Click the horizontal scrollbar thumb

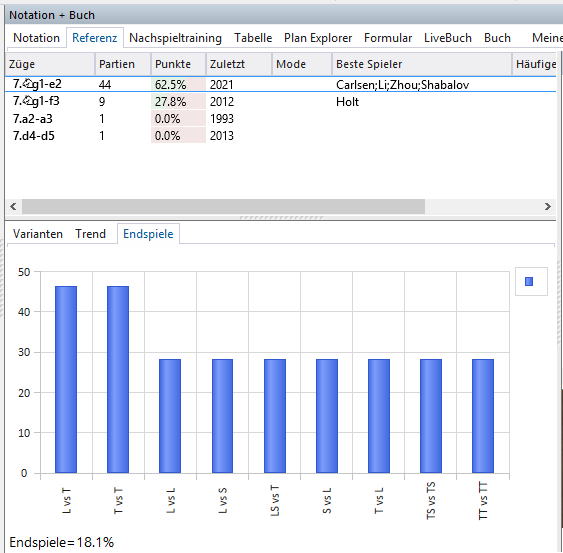(x=223, y=206)
